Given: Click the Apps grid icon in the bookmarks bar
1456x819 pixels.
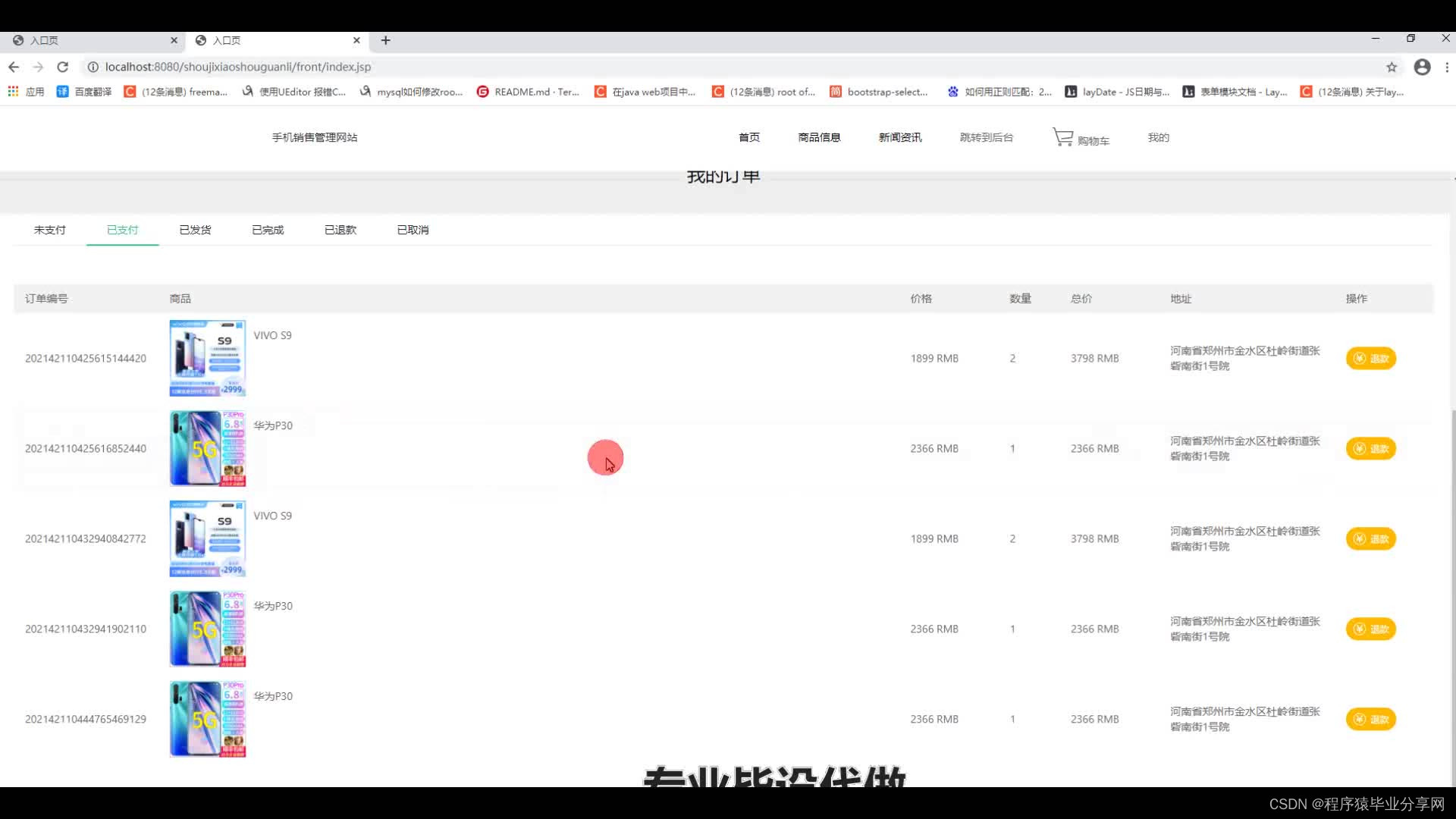Looking at the screenshot, I should tap(13, 92).
